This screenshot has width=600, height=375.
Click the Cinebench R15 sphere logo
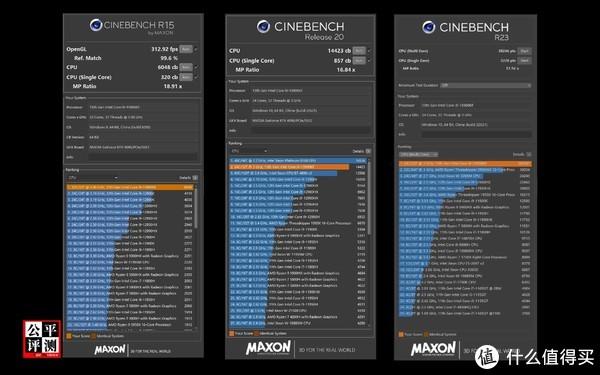coord(96,25)
